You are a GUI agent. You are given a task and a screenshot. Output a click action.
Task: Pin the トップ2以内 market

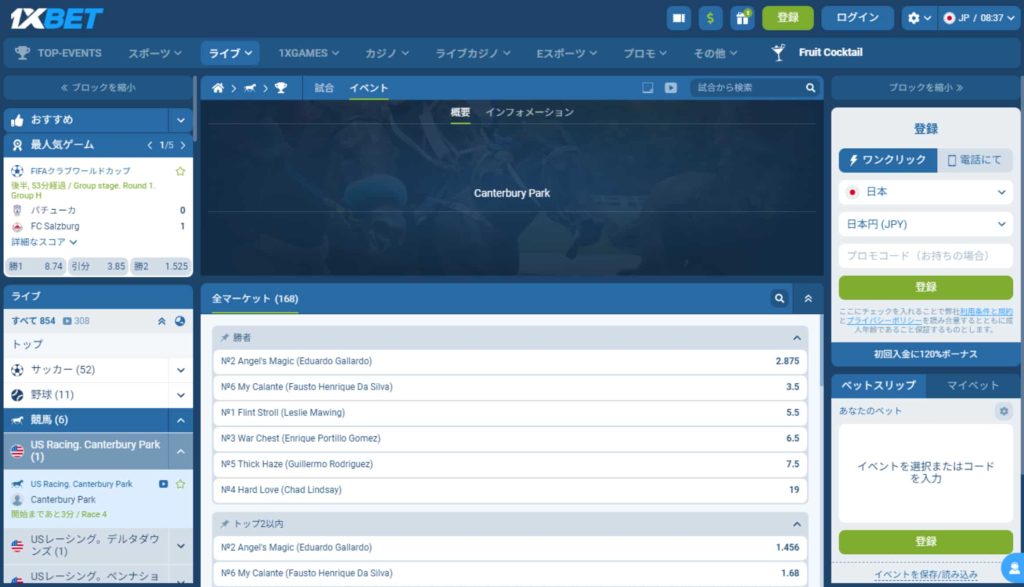coord(225,524)
